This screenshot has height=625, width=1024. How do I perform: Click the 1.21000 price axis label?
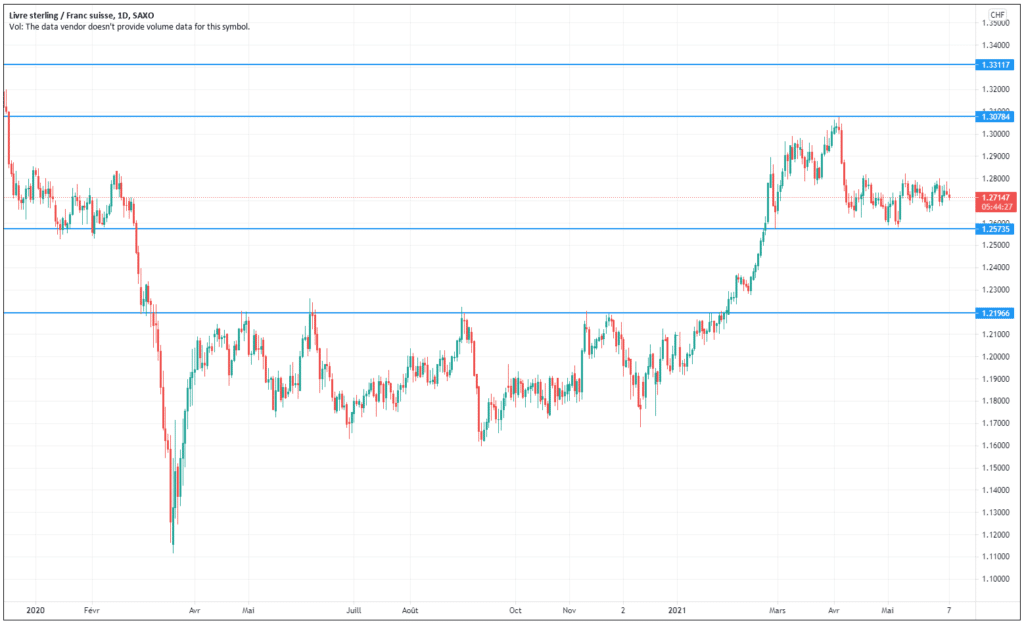tap(996, 334)
